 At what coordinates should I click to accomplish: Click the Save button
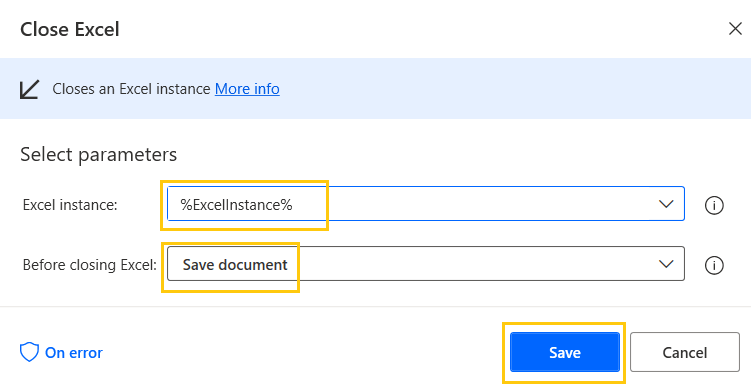click(565, 352)
